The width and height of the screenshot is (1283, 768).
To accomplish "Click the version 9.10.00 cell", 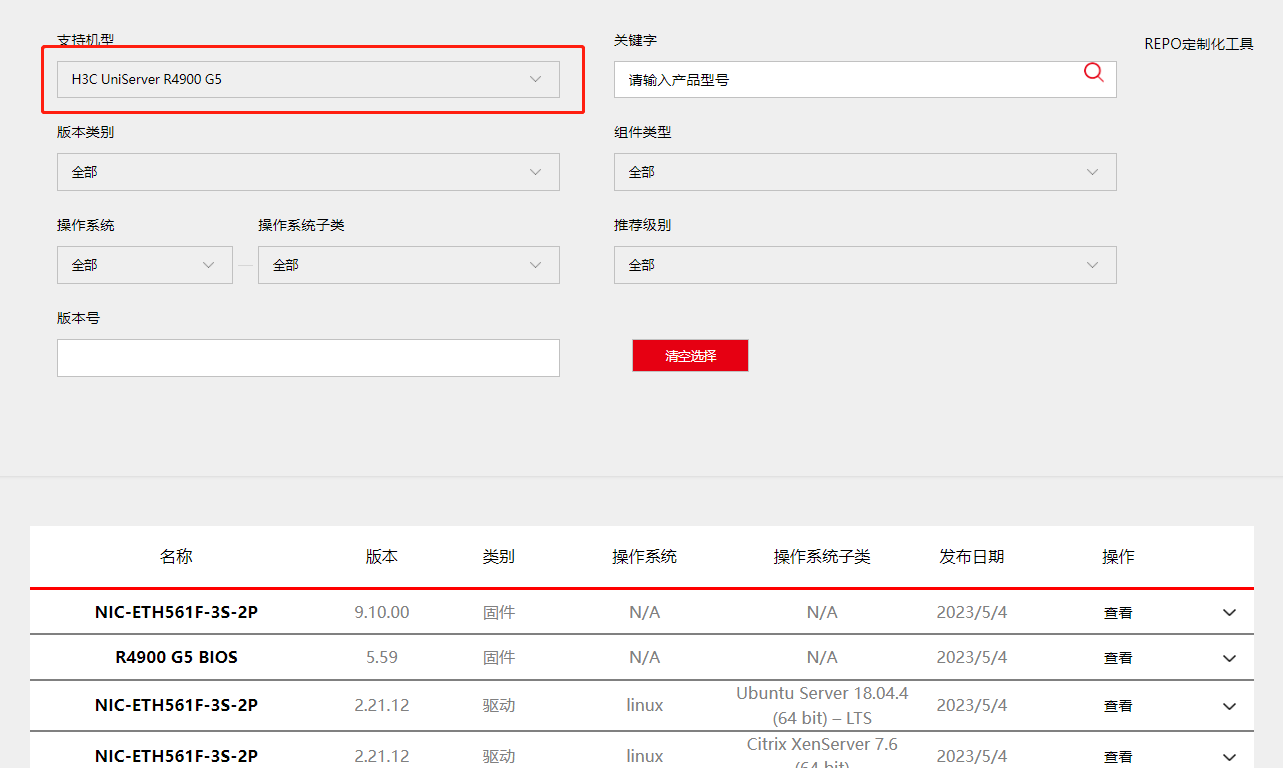I will 382,612.
